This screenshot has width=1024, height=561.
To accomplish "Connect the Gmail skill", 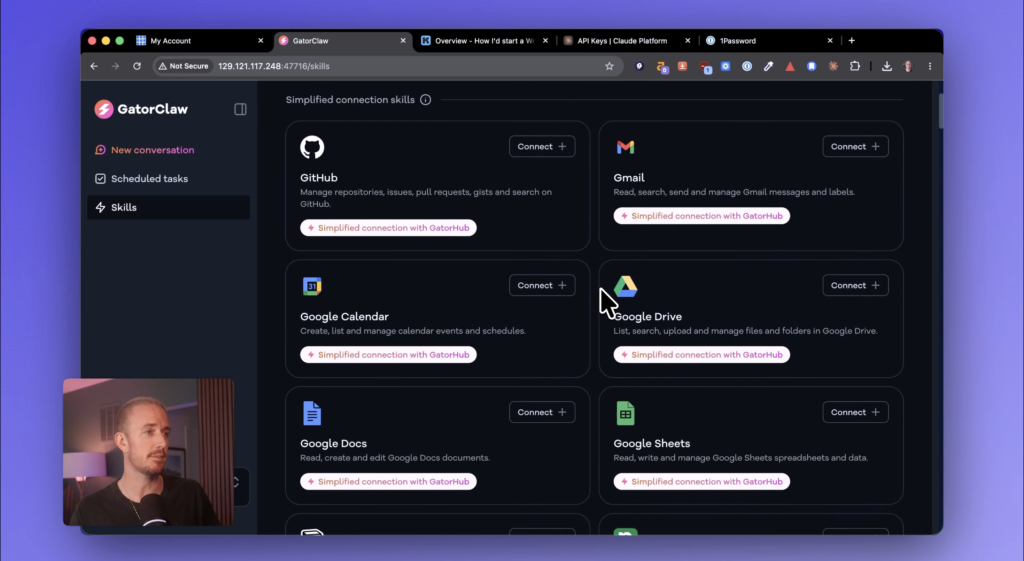I will (855, 146).
